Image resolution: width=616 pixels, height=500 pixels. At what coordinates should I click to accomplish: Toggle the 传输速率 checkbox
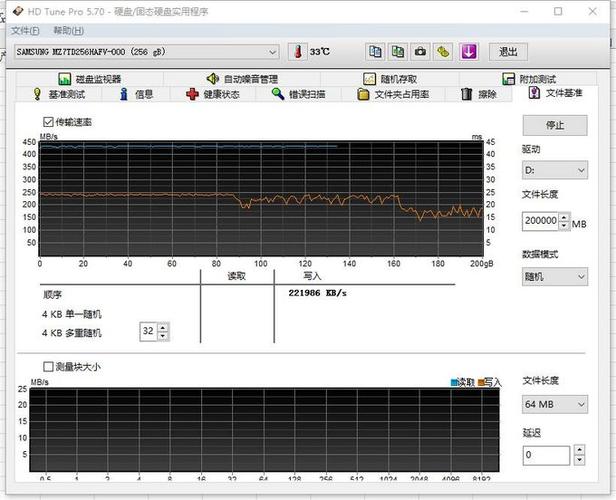coord(48,122)
